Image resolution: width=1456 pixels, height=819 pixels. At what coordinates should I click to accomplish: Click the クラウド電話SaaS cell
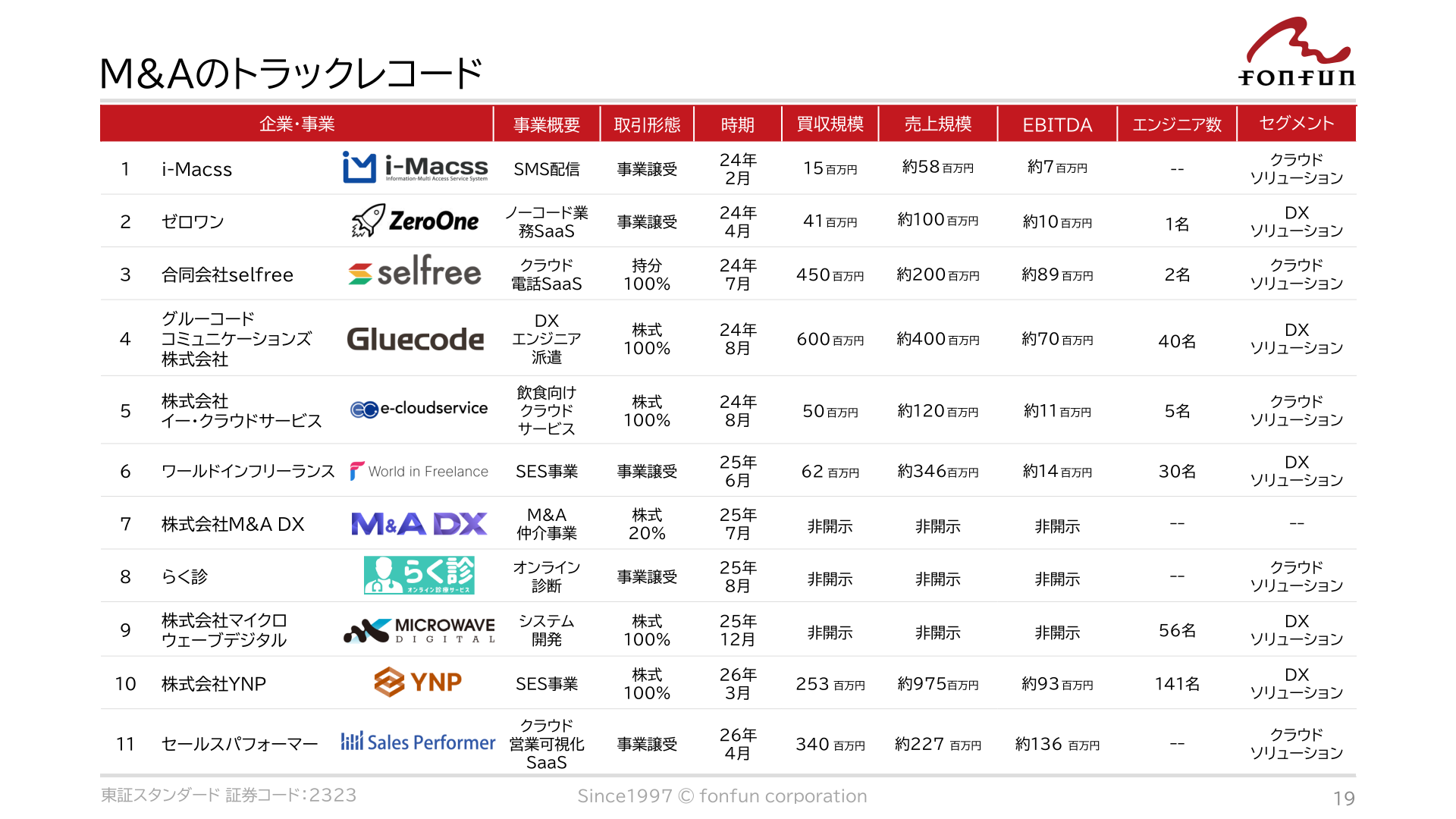[x=547, y=275]
